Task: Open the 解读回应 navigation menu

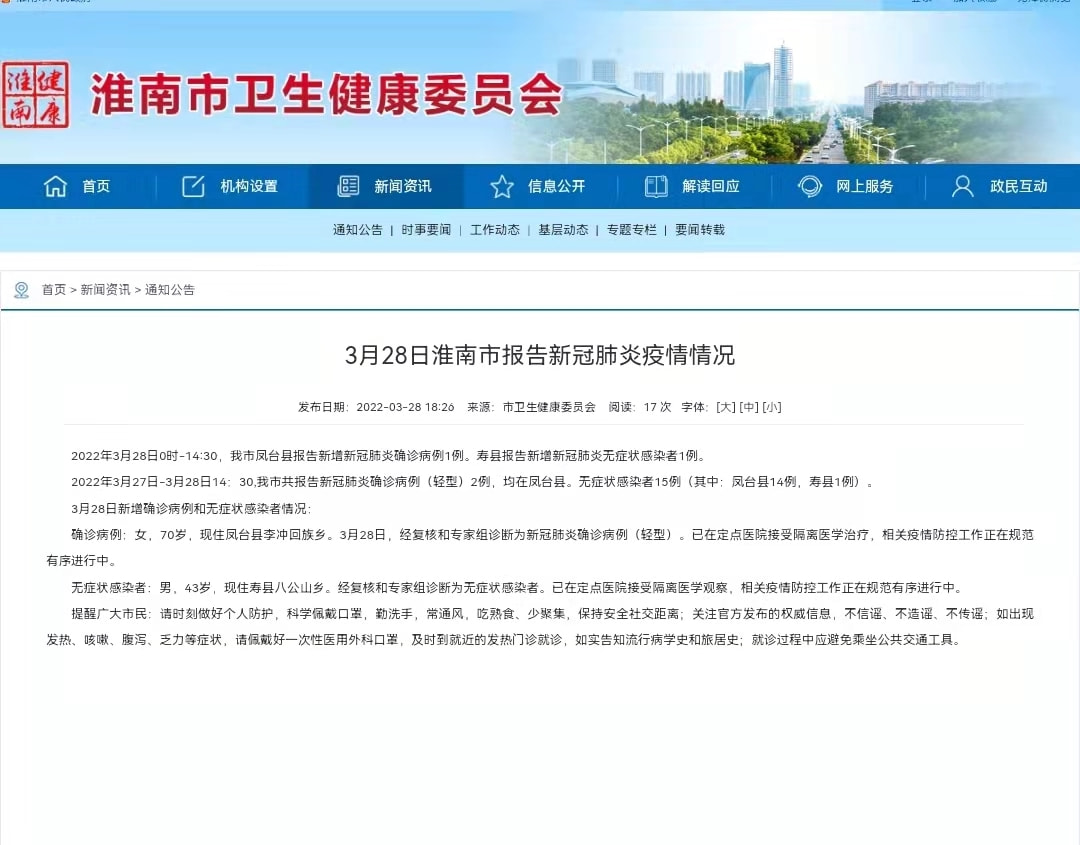Action: coord(711,186)
